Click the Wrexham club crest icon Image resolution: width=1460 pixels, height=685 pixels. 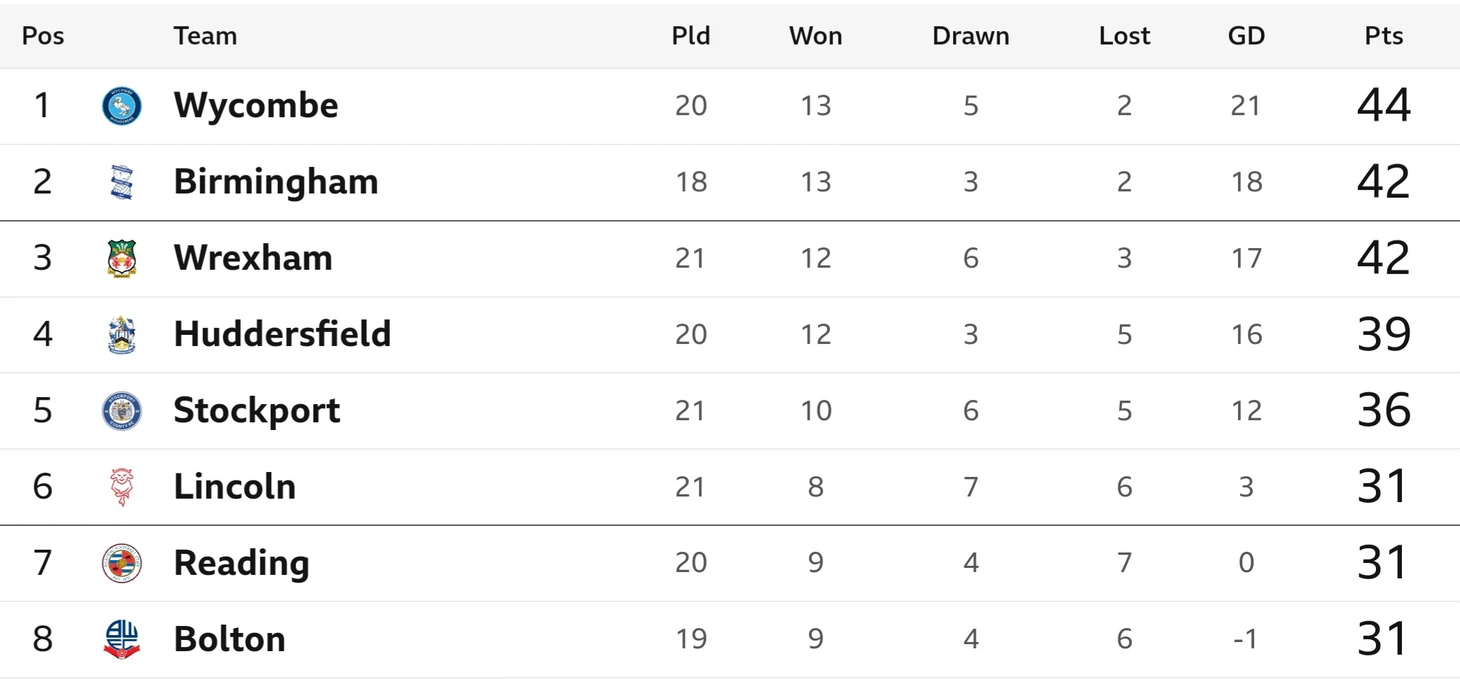click(122, 258)
